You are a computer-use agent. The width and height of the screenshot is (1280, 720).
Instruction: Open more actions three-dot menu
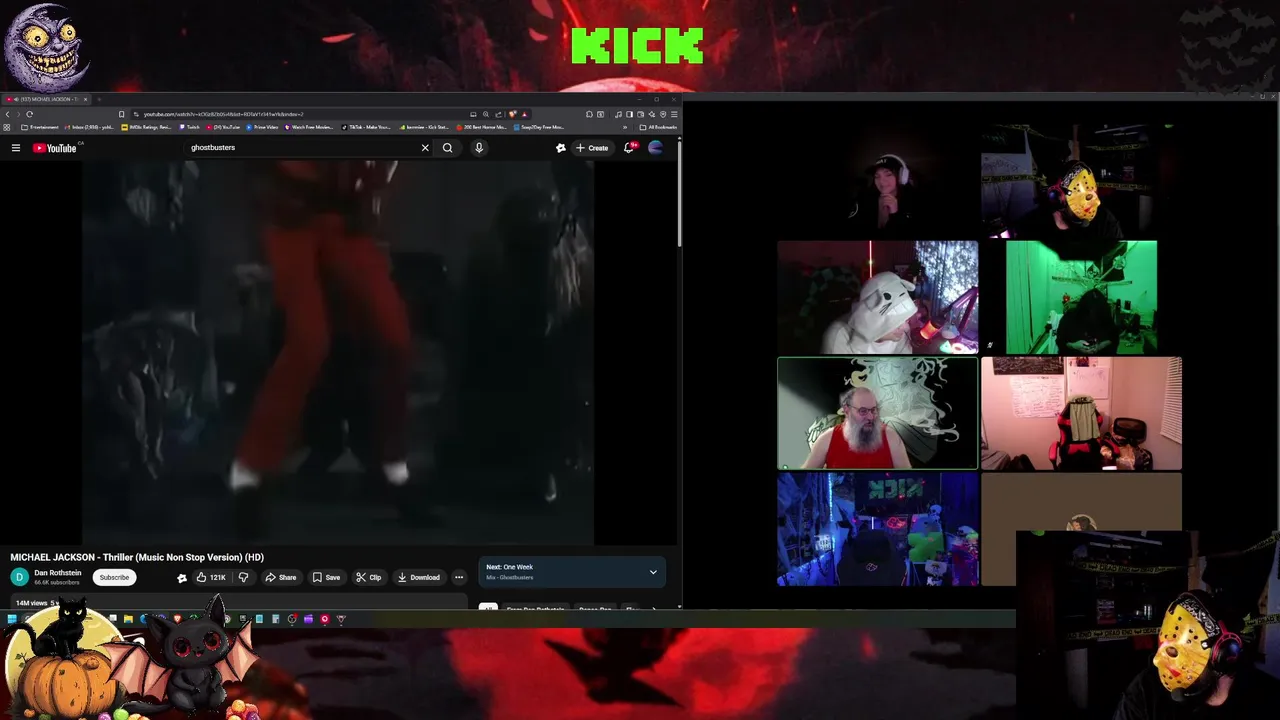[x=459, y=577]
